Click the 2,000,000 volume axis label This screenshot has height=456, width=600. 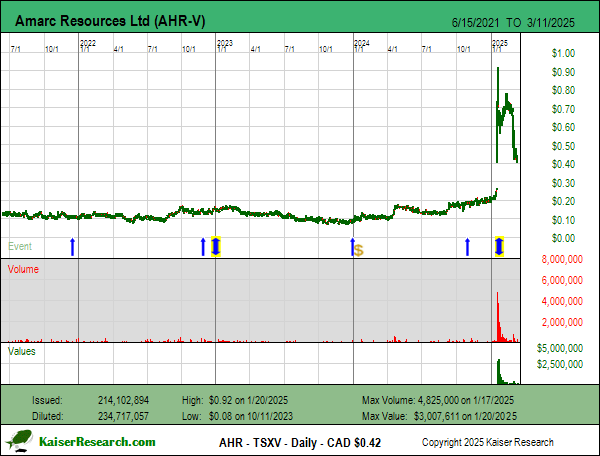[x=562, y=322]
